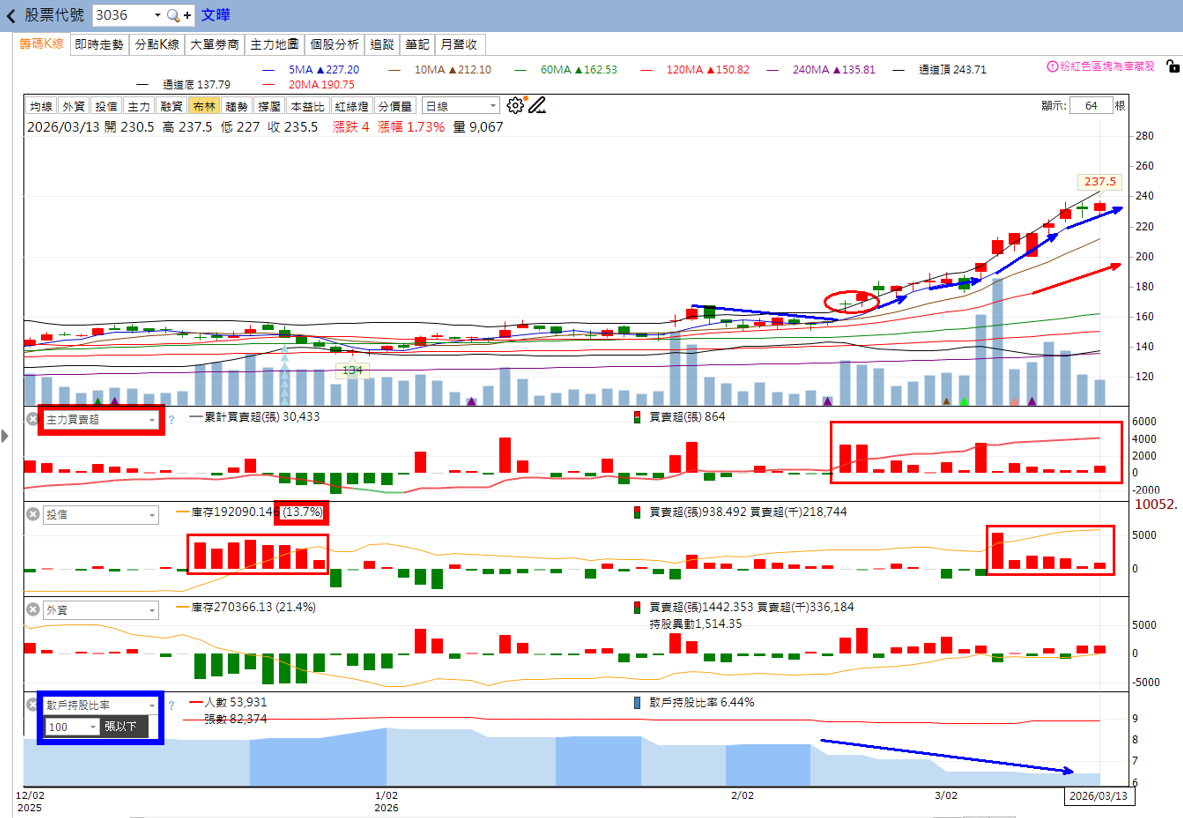The width and height of the screenshot is (1183, 818).
Task: Toggle the 均線 moving average overlay
Action: [x=40, y=106]
